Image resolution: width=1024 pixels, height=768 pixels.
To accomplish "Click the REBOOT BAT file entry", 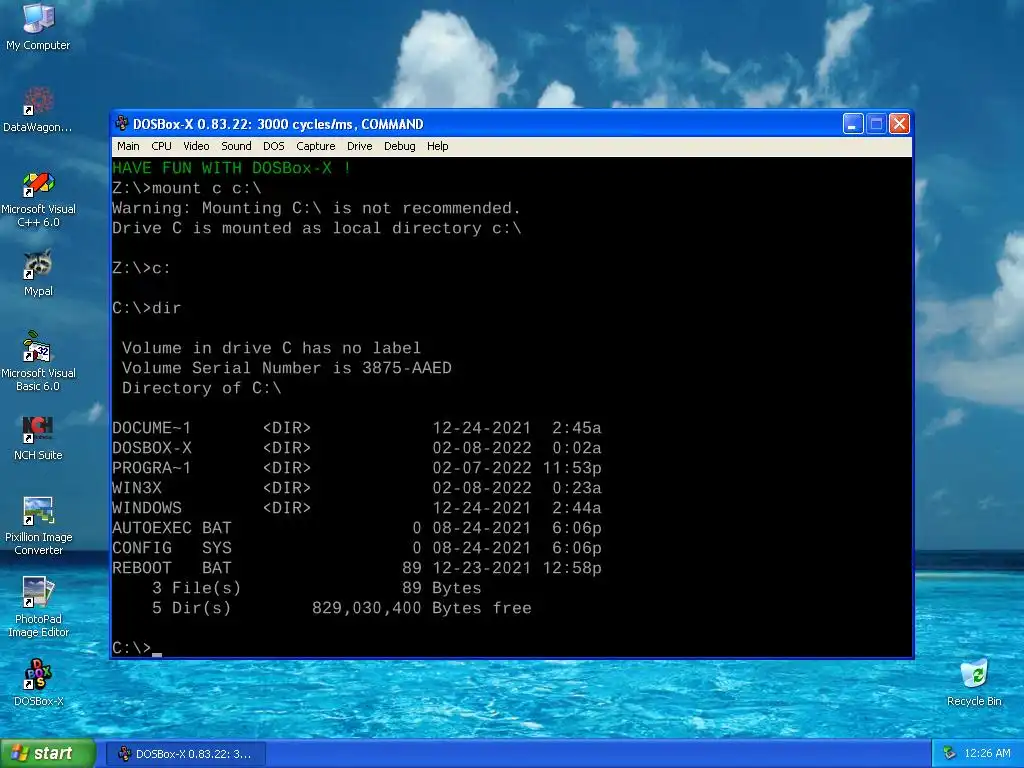I will click(357, 568).
